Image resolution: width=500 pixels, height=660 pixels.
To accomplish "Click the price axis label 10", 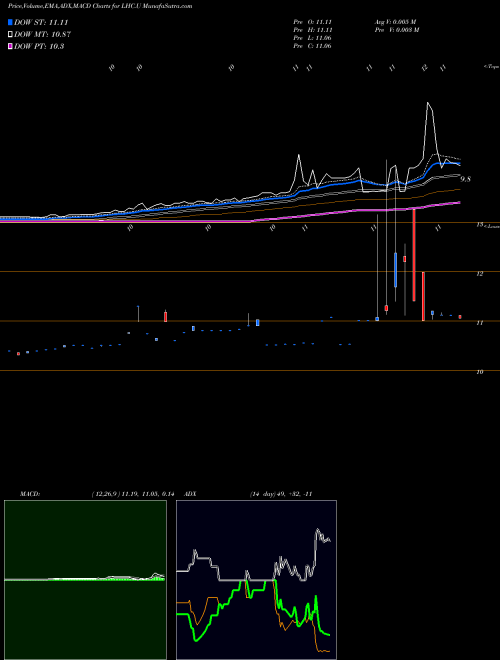I will point(479,373).
